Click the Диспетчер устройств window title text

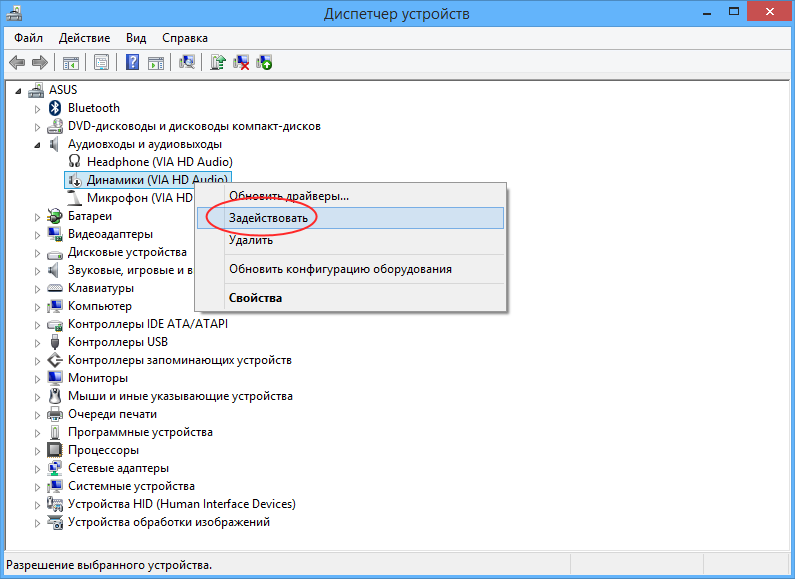pos(396,14)
